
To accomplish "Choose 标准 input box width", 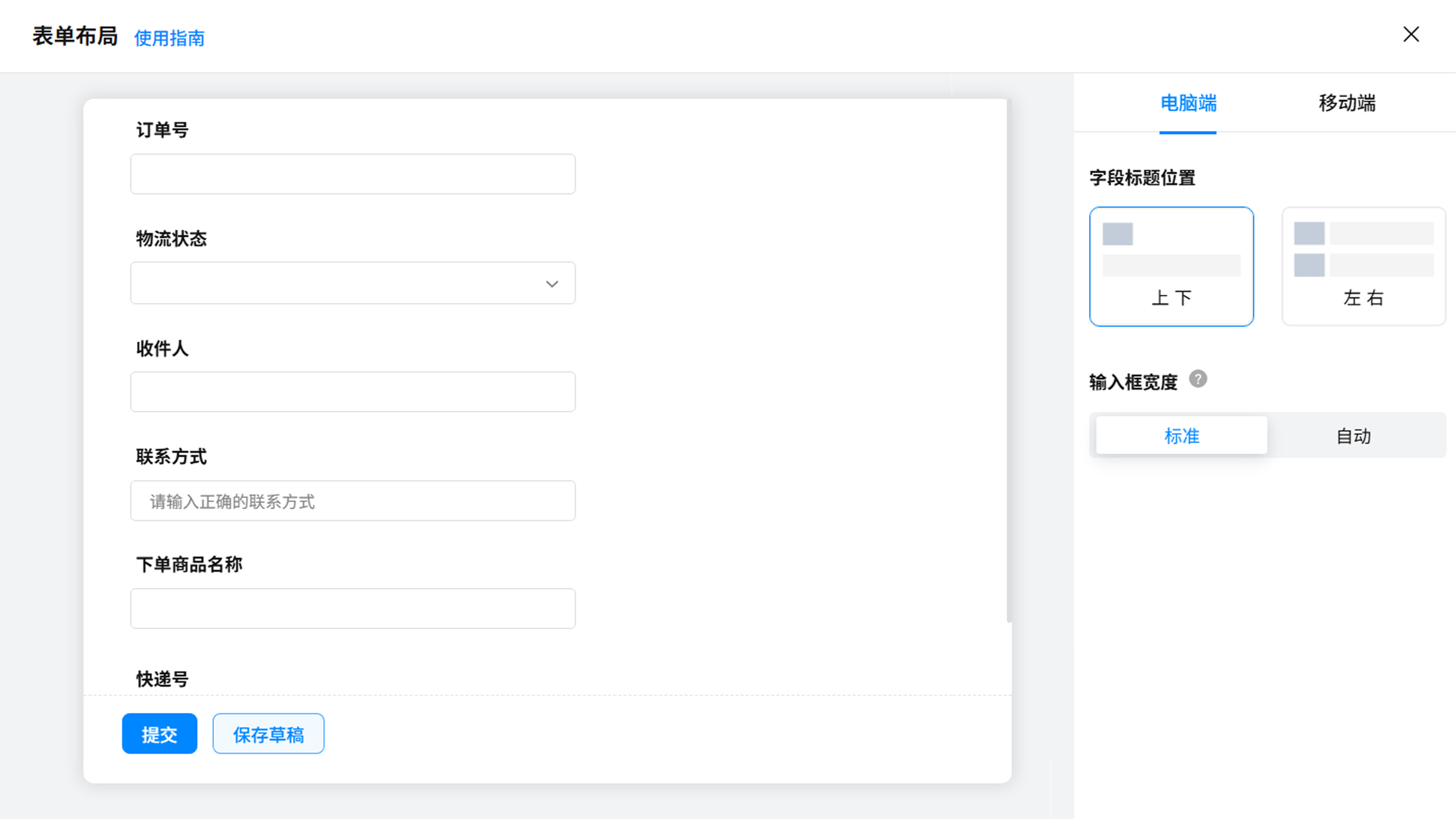I will [x=1181, y=435].
